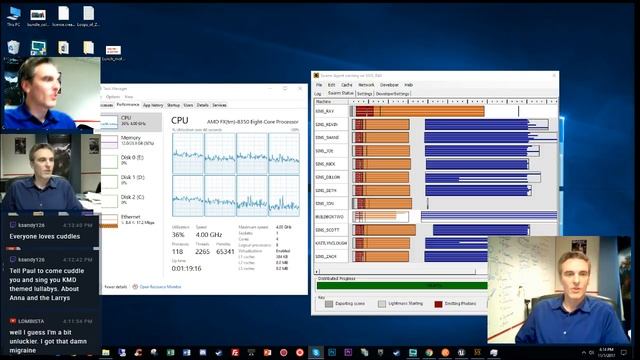
Task: Select CPU in the performance sidebar
Action: (x=131, y=121)
